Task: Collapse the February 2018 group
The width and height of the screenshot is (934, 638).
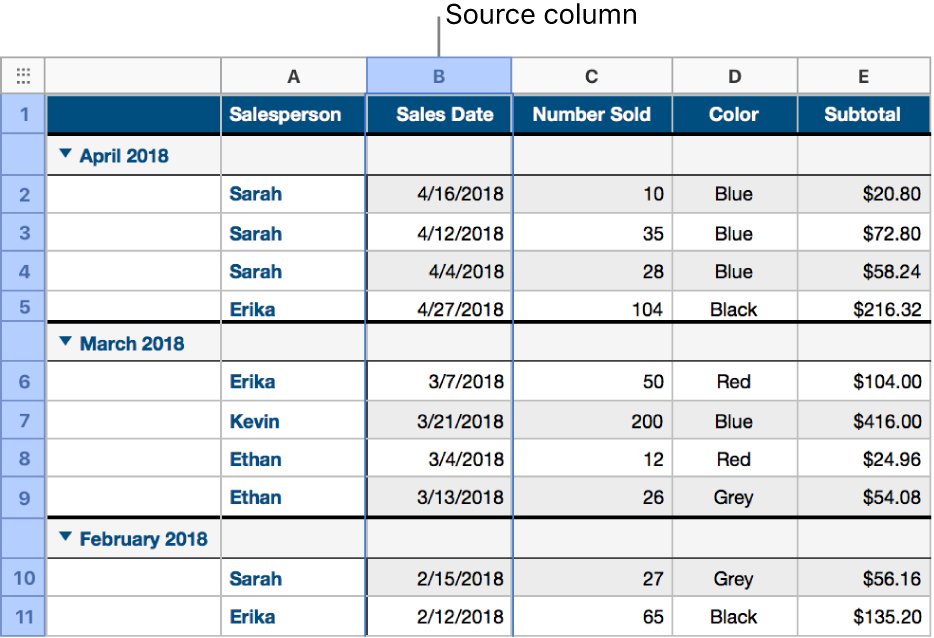Action: pyautogui.click(x=64, y=538)
